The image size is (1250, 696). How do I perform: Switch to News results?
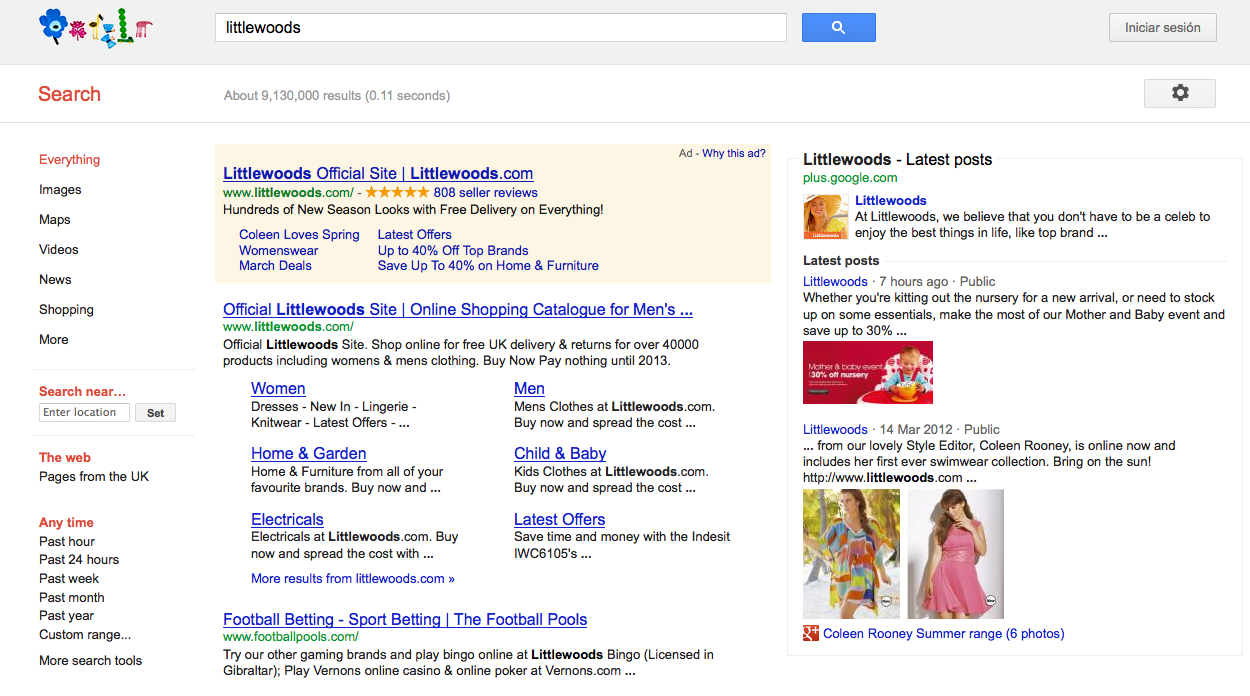(x=55, y=279)
